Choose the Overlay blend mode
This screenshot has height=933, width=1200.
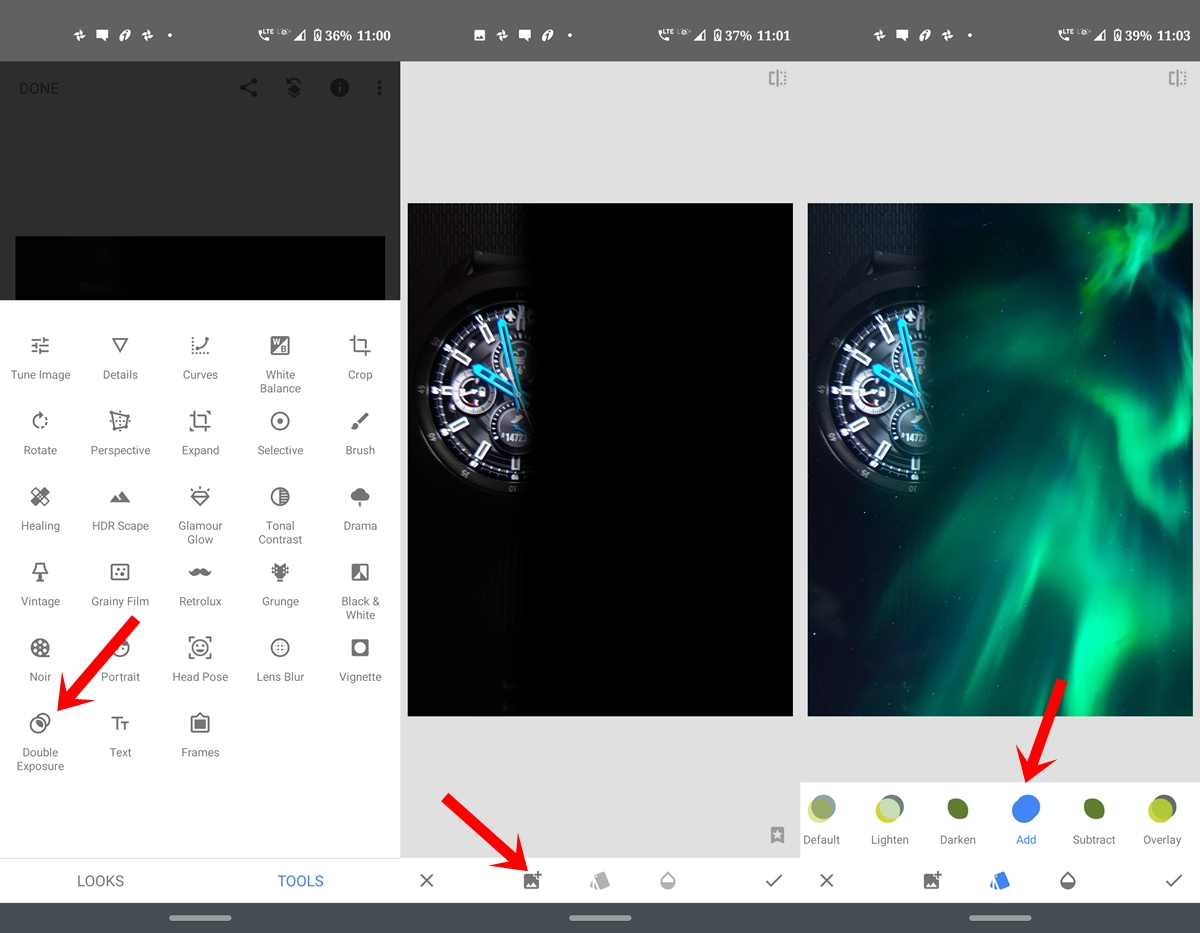[1162, 819]
